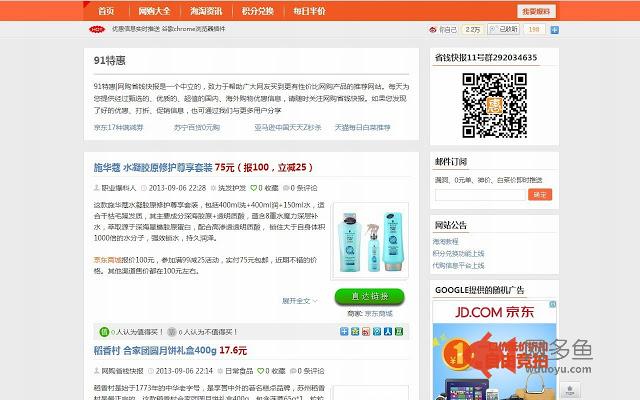Click the JD.COM 京东 ad logo
640x400 pixels.
(x=494, y=312)
